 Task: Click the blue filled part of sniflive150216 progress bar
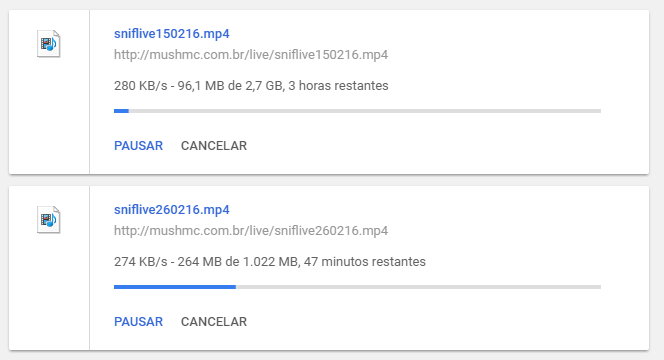point(121,111)
